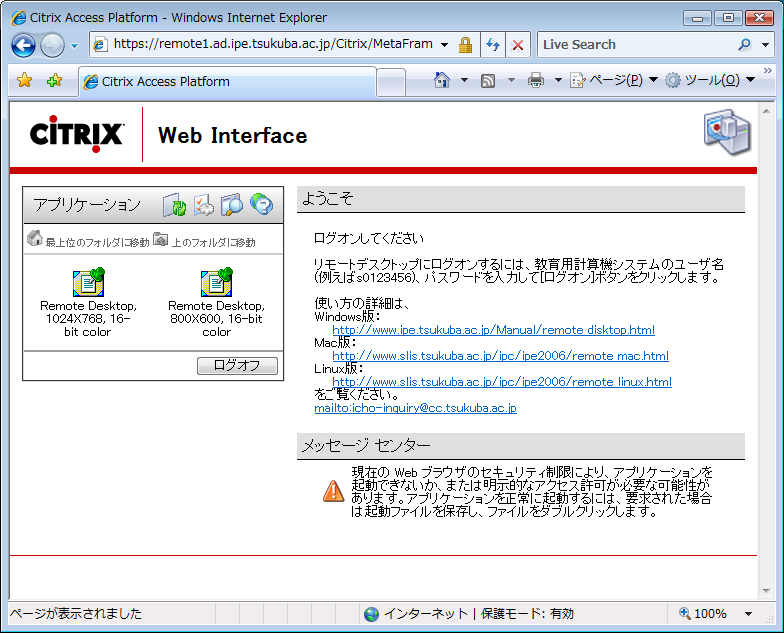Screen dimensions: 784x633
Task: Click the browser Back arrow button
Action: tap(23, 46)
